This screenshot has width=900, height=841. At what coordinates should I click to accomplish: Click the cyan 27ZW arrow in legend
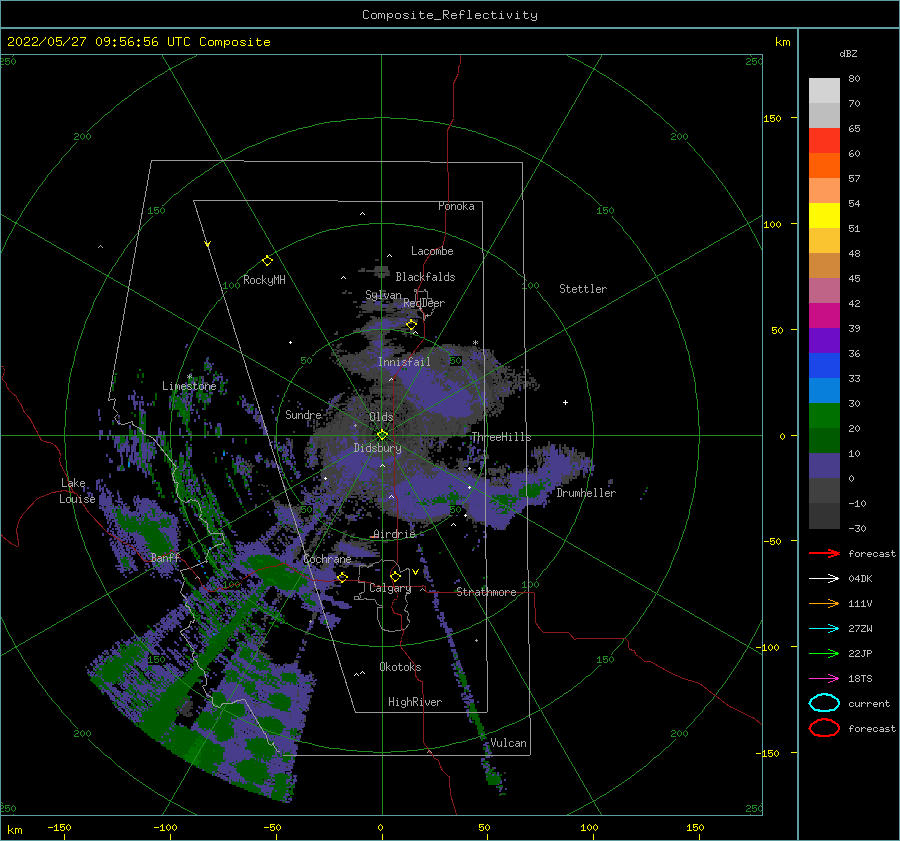(824, 628)
